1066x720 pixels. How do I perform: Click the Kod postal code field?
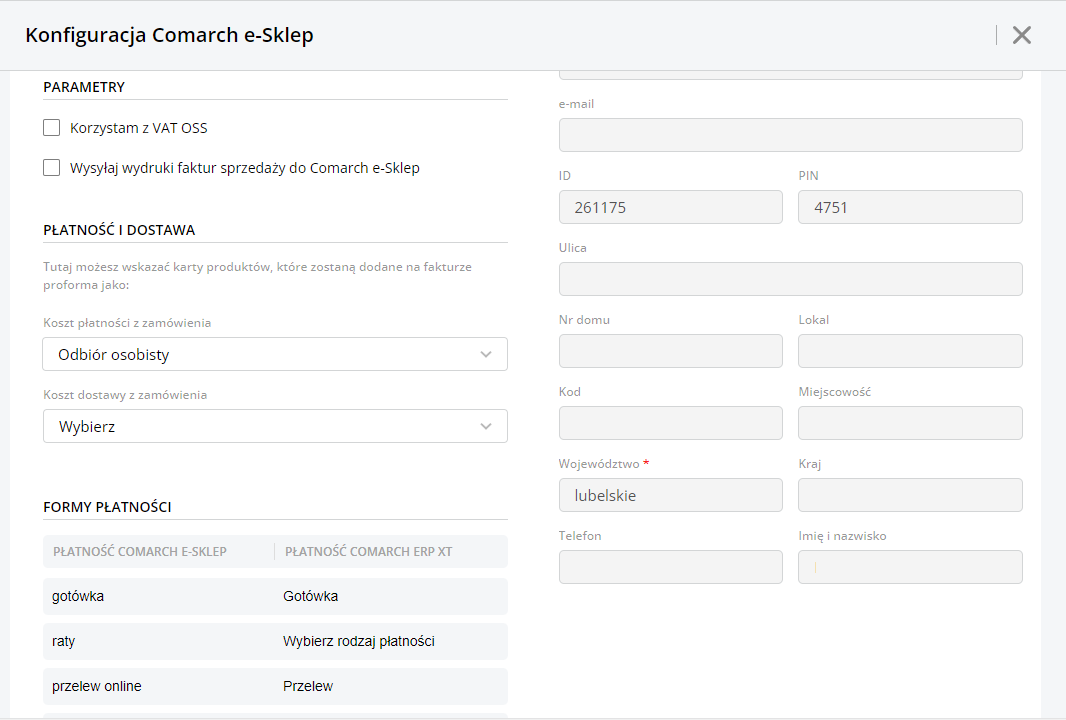[670, 423]
